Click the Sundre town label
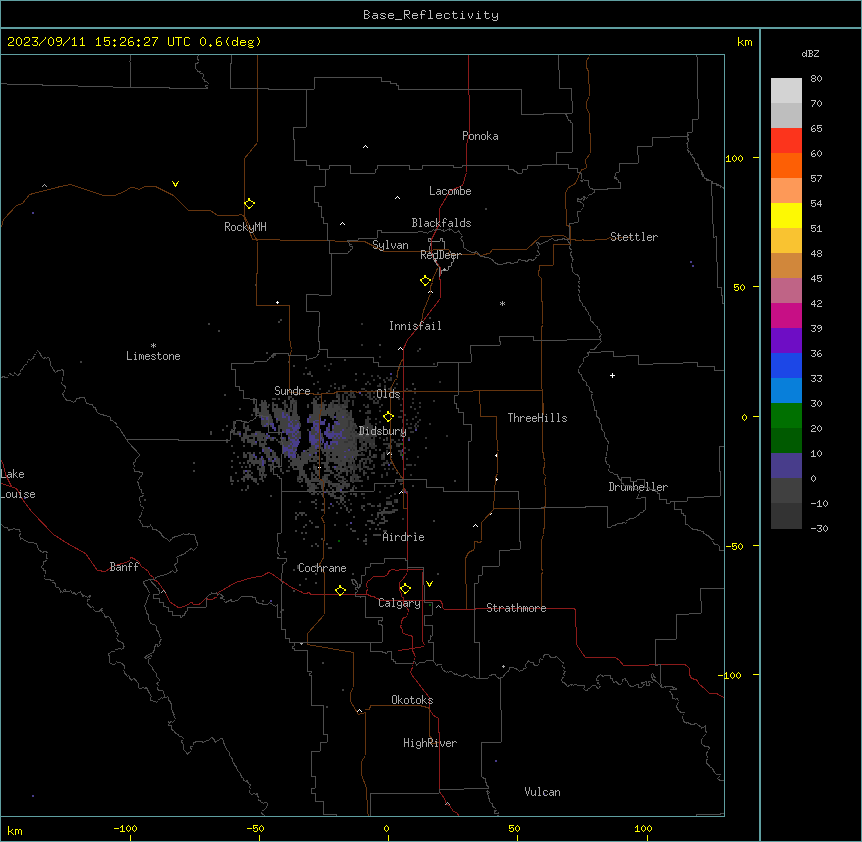This screenshot has height=842, width=862. coord(292,391)
